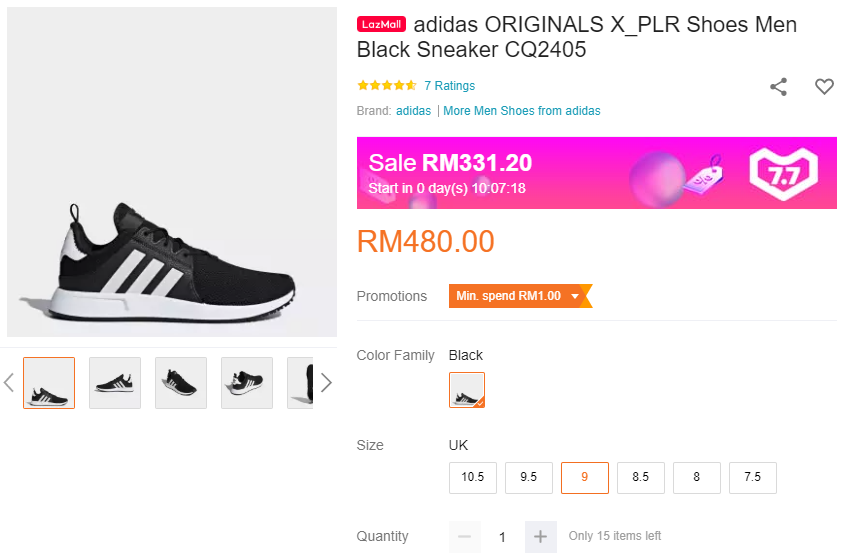Screen dimensions: 849x560
Task: View the fourth shoe thumbnail image
Action: coord(247,383)
